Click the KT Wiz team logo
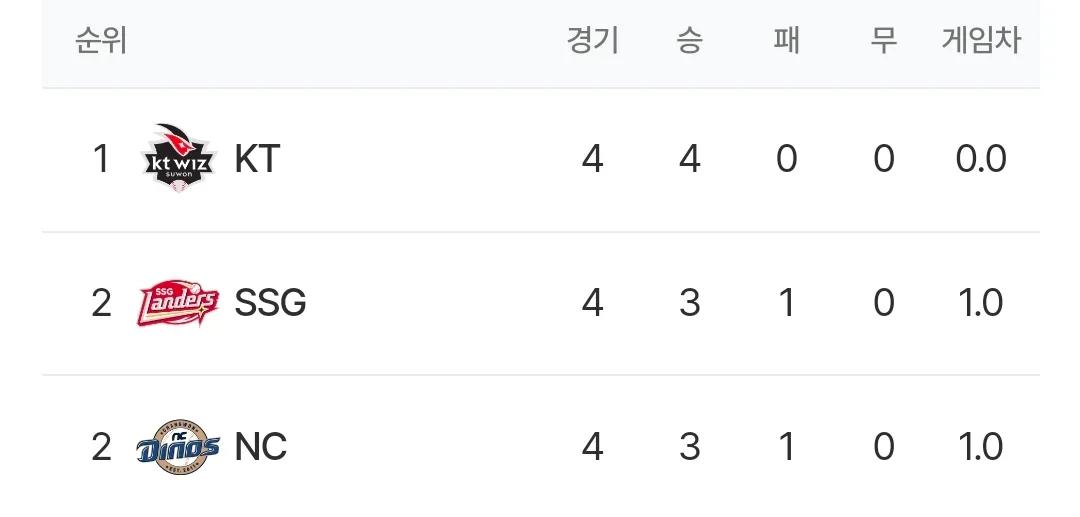Viewport: 1080px width, 517px height. coord(179,158)
